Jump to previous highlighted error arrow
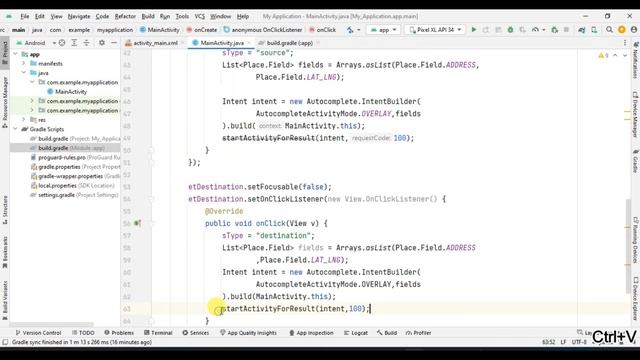 click(x=615, y=56)
